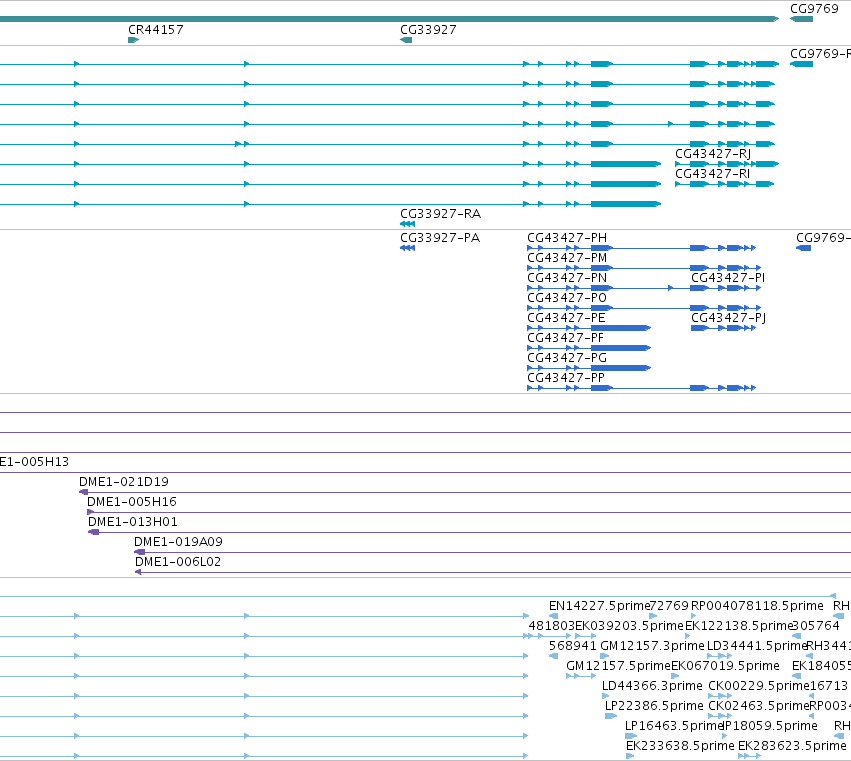Click the CG33927-PA protein label
Screen dimensions: 851x761
[x=440, y=238]
